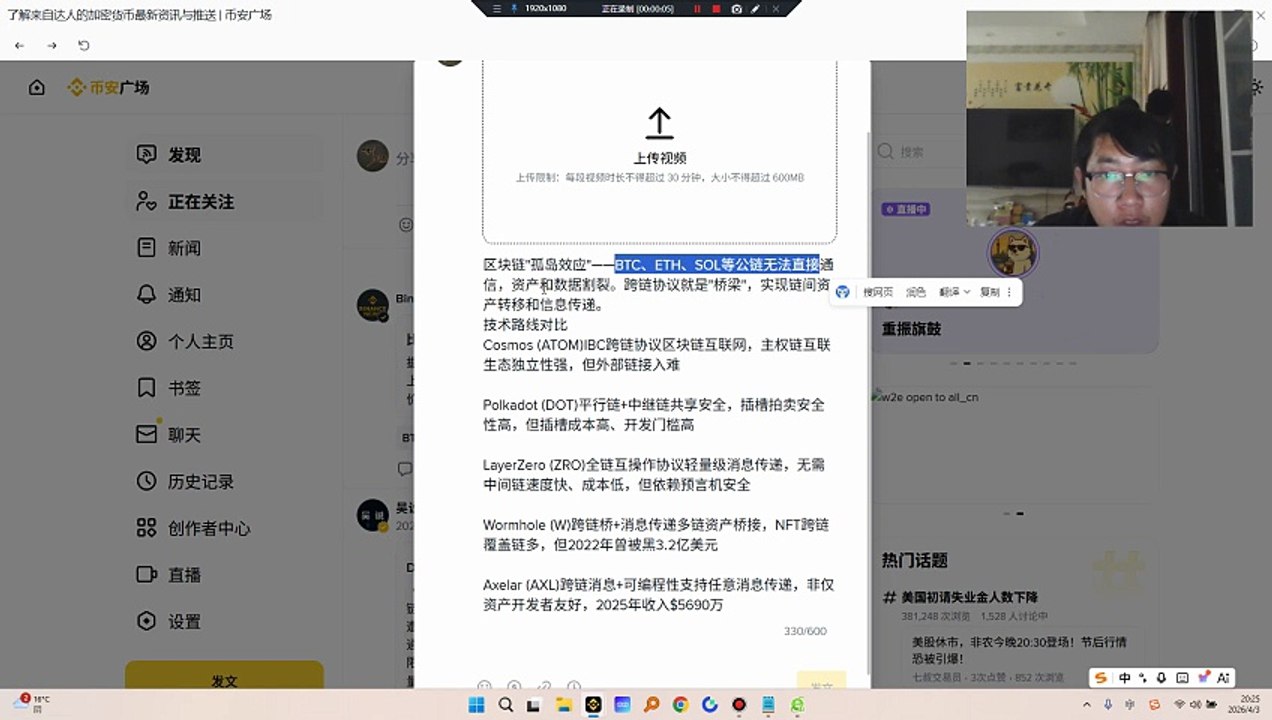Click the dialog's 发文 submit button

point(821,681)
